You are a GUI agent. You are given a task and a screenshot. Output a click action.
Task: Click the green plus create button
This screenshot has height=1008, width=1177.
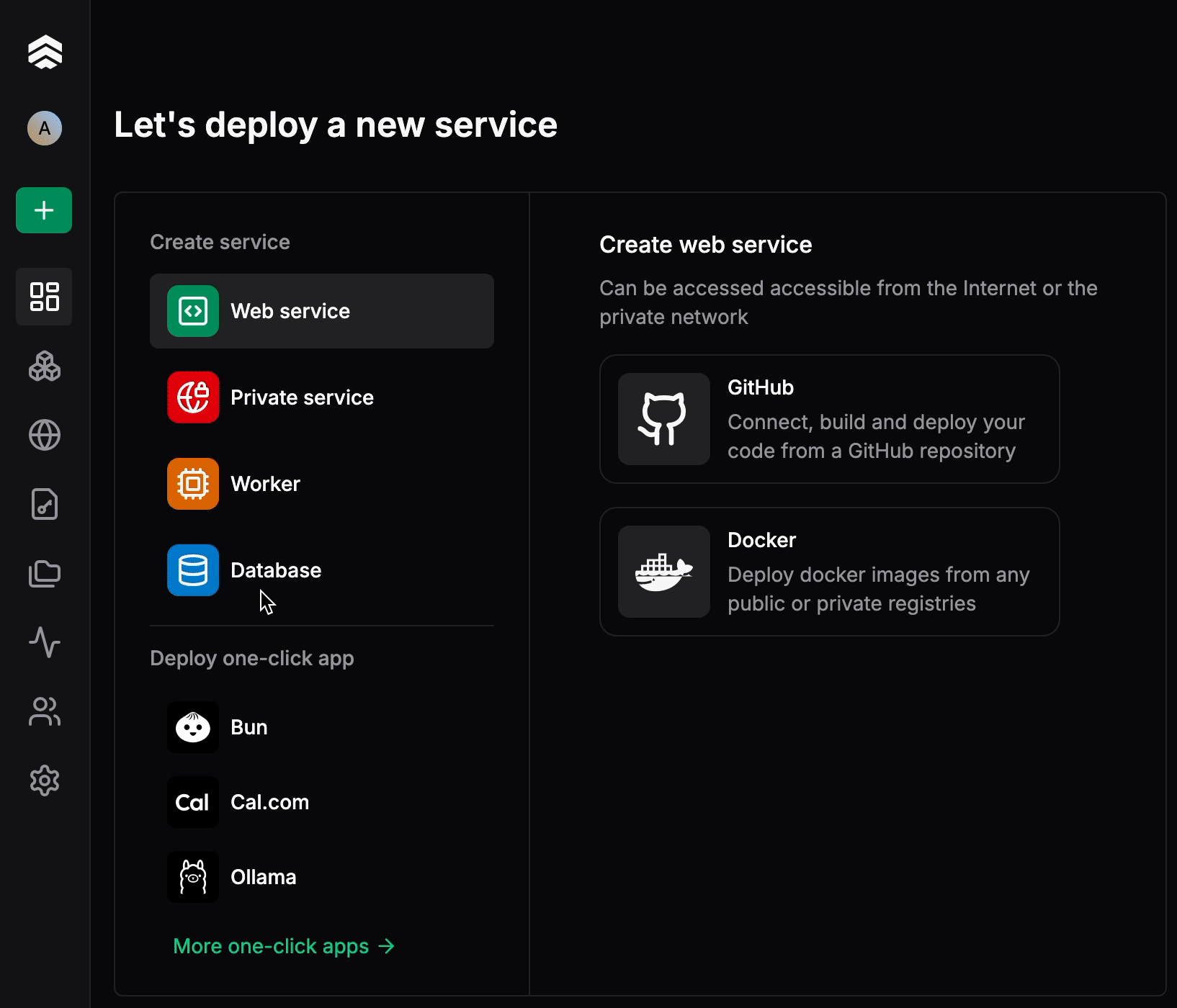(44, 210)
